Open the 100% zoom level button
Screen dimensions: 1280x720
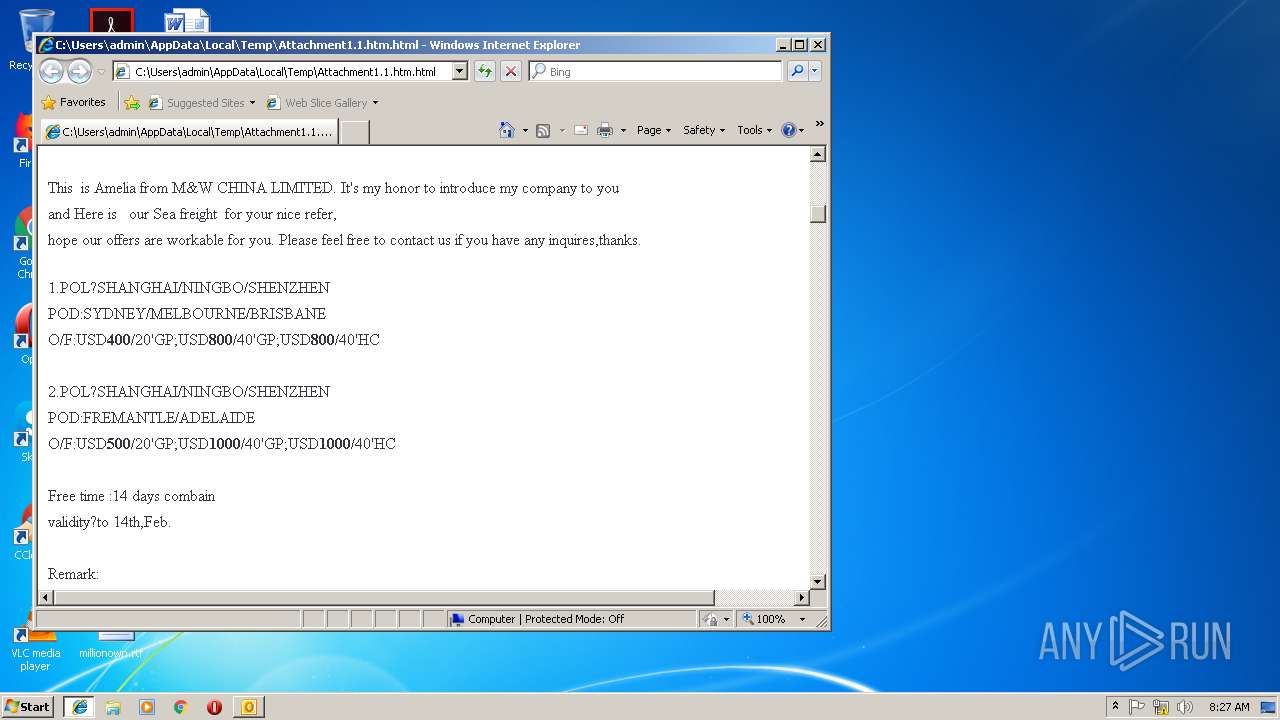coord(764,619)
